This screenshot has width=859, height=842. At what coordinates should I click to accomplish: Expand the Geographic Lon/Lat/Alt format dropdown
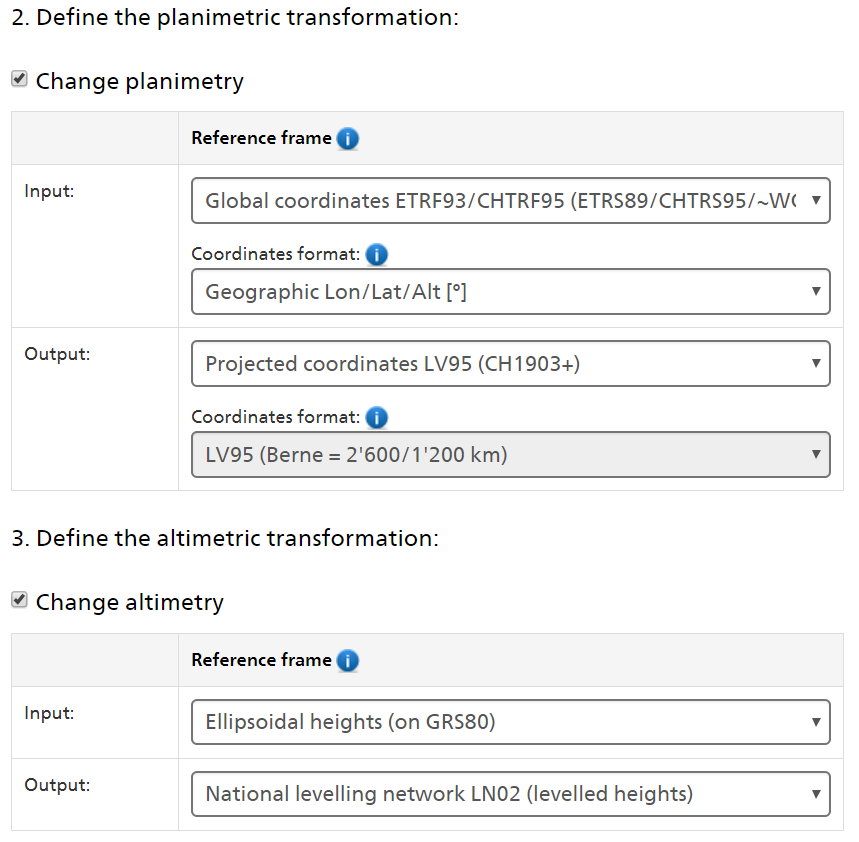[510, 292]
